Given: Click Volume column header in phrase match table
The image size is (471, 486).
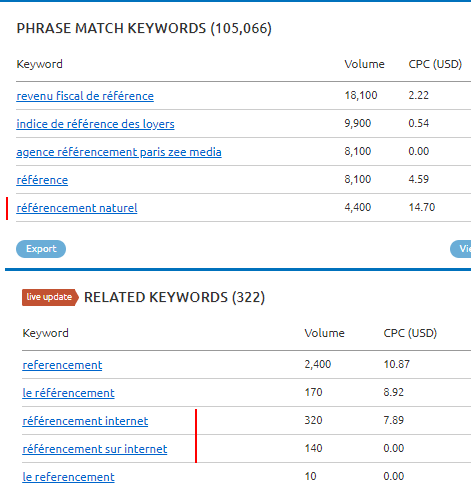Looking at the screenshot, I should click(x=364, y=64).
